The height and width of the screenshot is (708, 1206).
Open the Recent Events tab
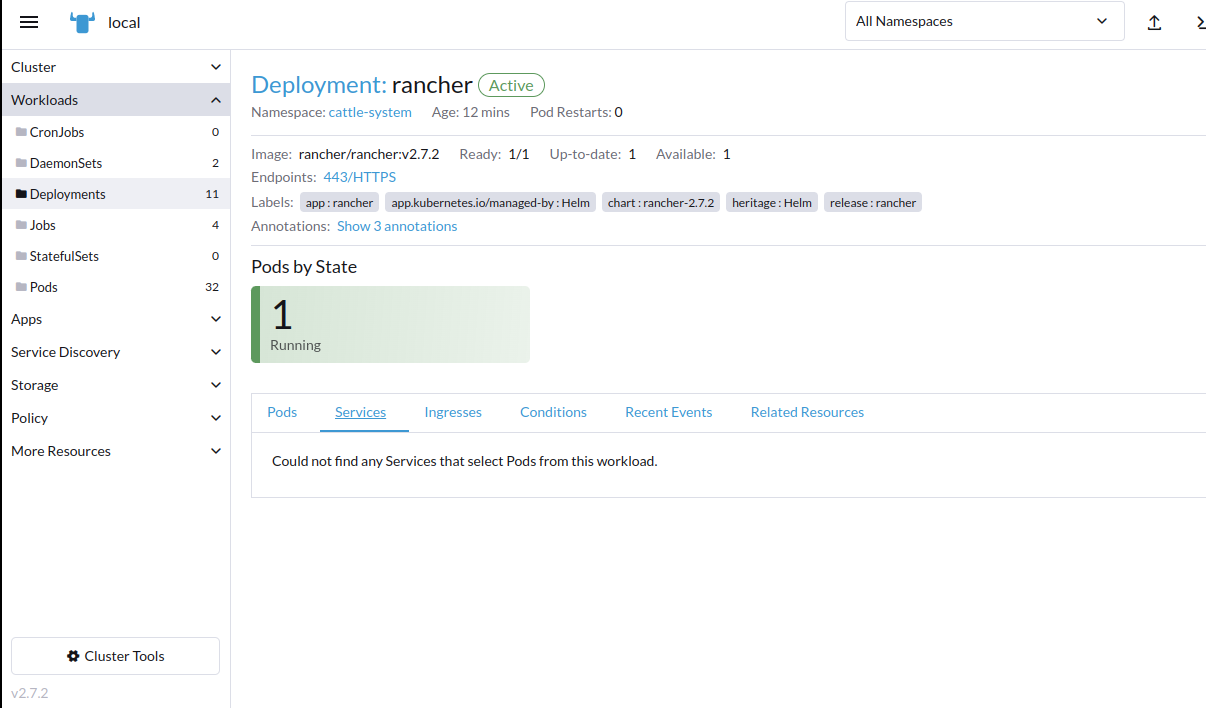(x=668, y=411)
